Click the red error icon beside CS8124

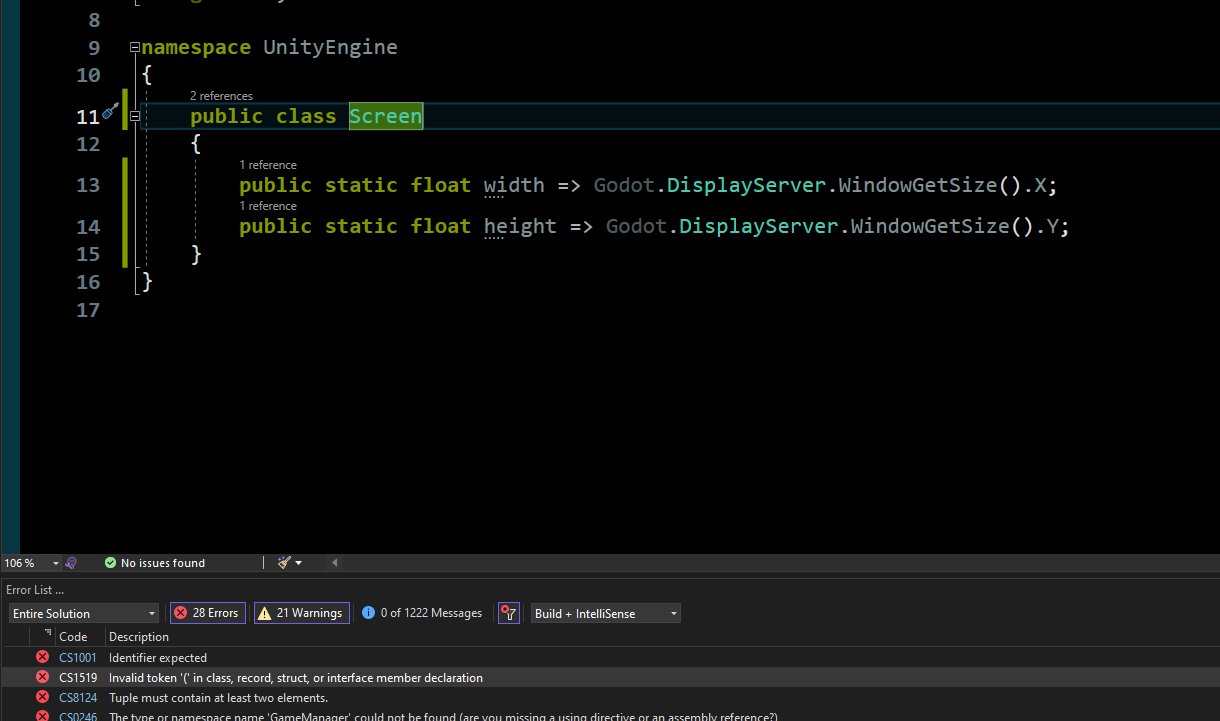(42, 697)
